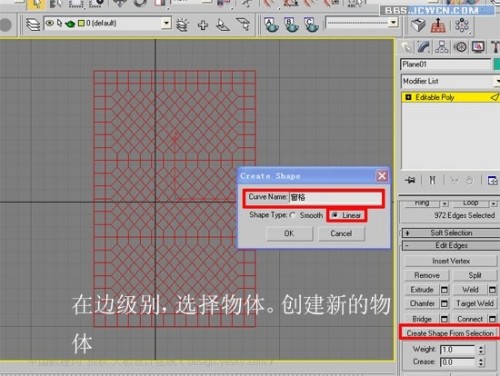This screenshot has height=376, width=500.
Task: Open Bridge settings box
Action: click(444, 319)
